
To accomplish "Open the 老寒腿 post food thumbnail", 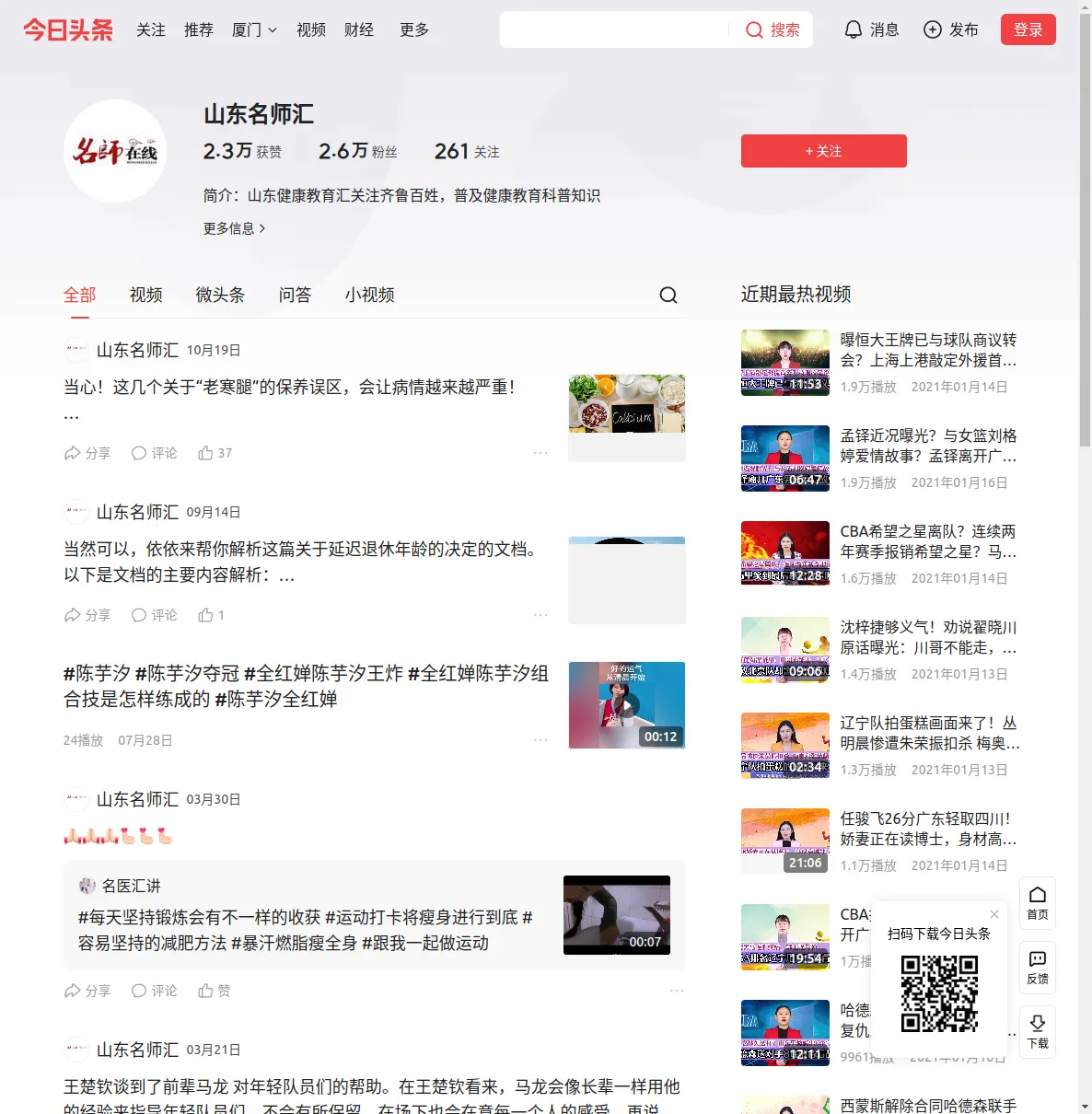I will tap(627, 418).
